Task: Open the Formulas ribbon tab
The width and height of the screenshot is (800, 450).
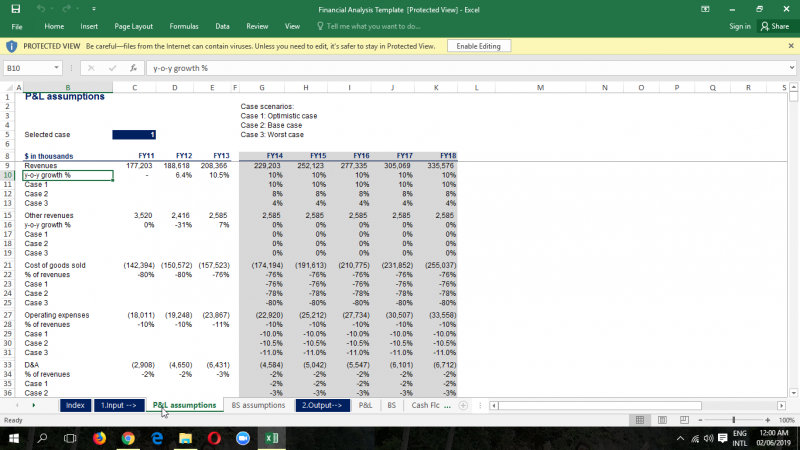Action: [x=184, y=26]
